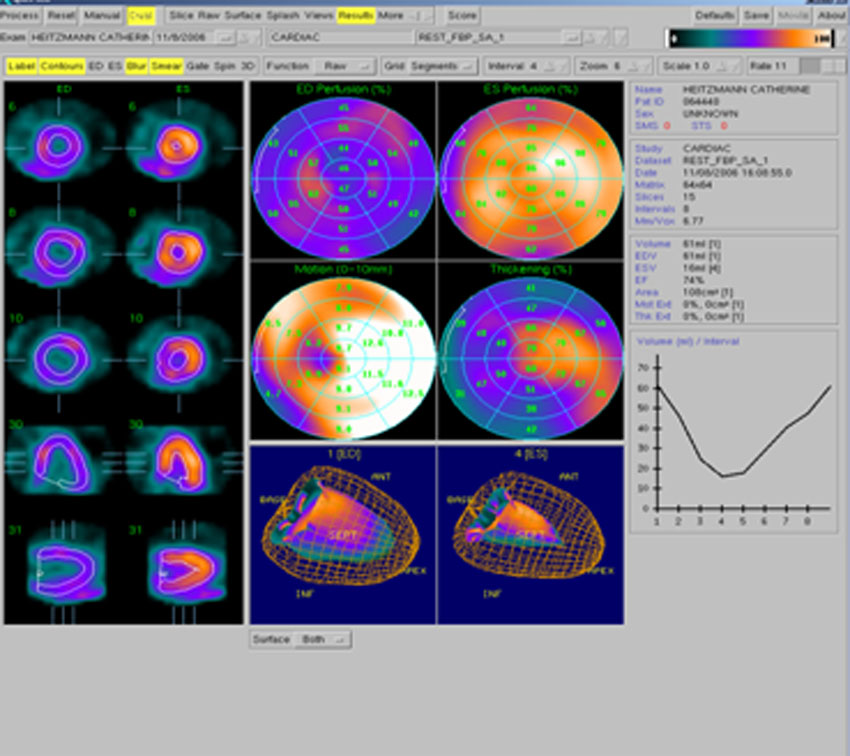Image resolution: width=850 pixels, height=756 pixels.
Task: Click the Save button
Action: click(x=756, y=16)
